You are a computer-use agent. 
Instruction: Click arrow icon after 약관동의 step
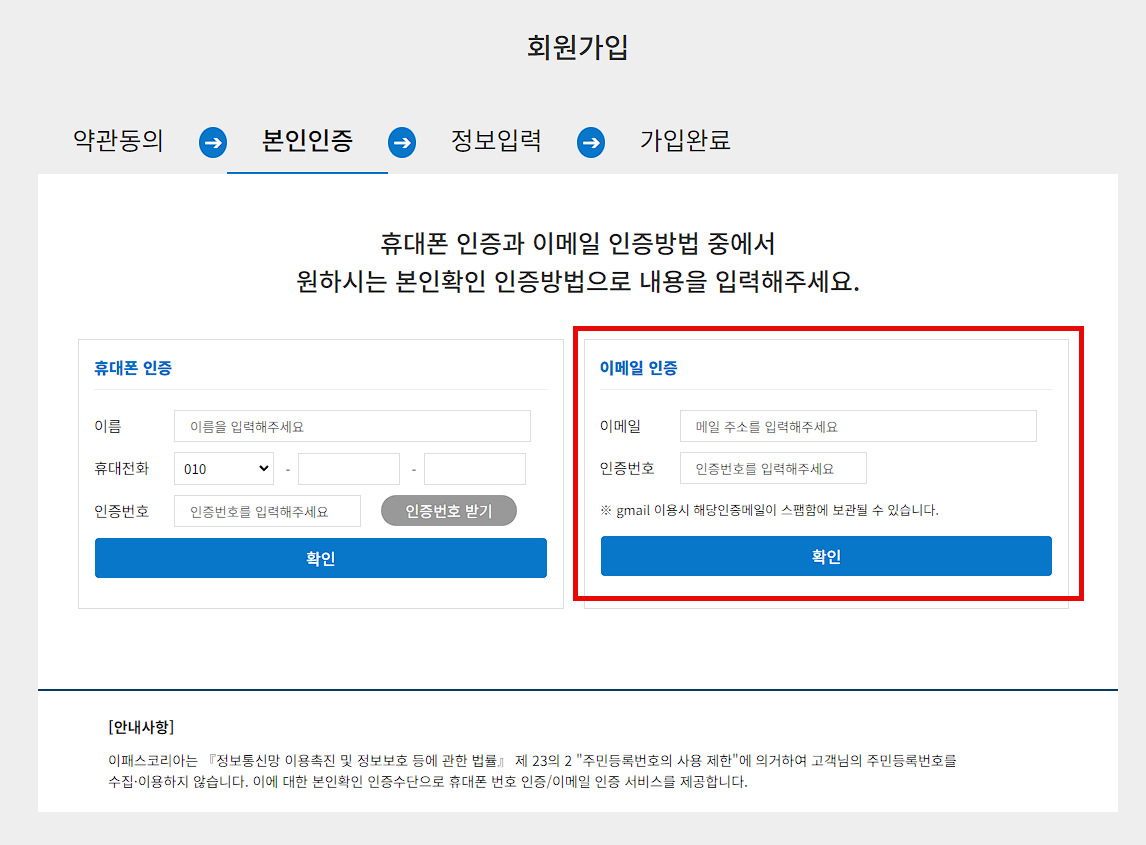pos(213,143)
